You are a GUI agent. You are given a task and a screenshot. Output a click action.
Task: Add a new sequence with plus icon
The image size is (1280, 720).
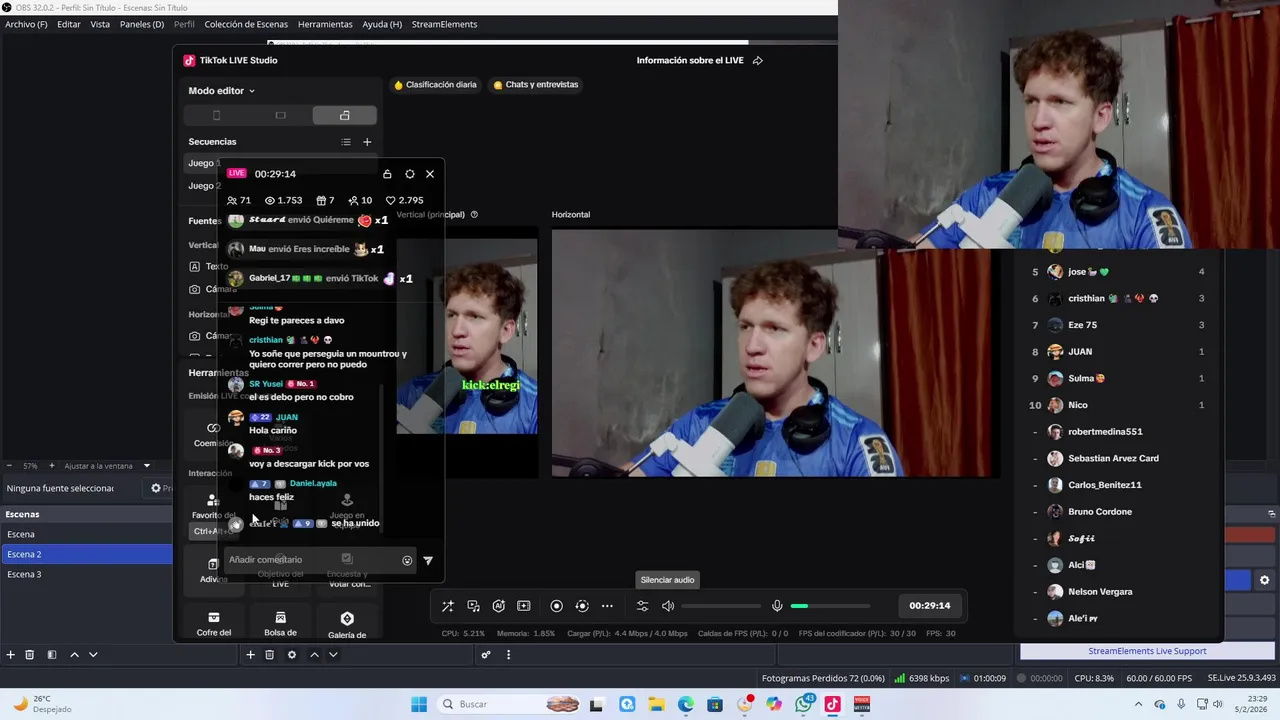(x=367, y=142)
